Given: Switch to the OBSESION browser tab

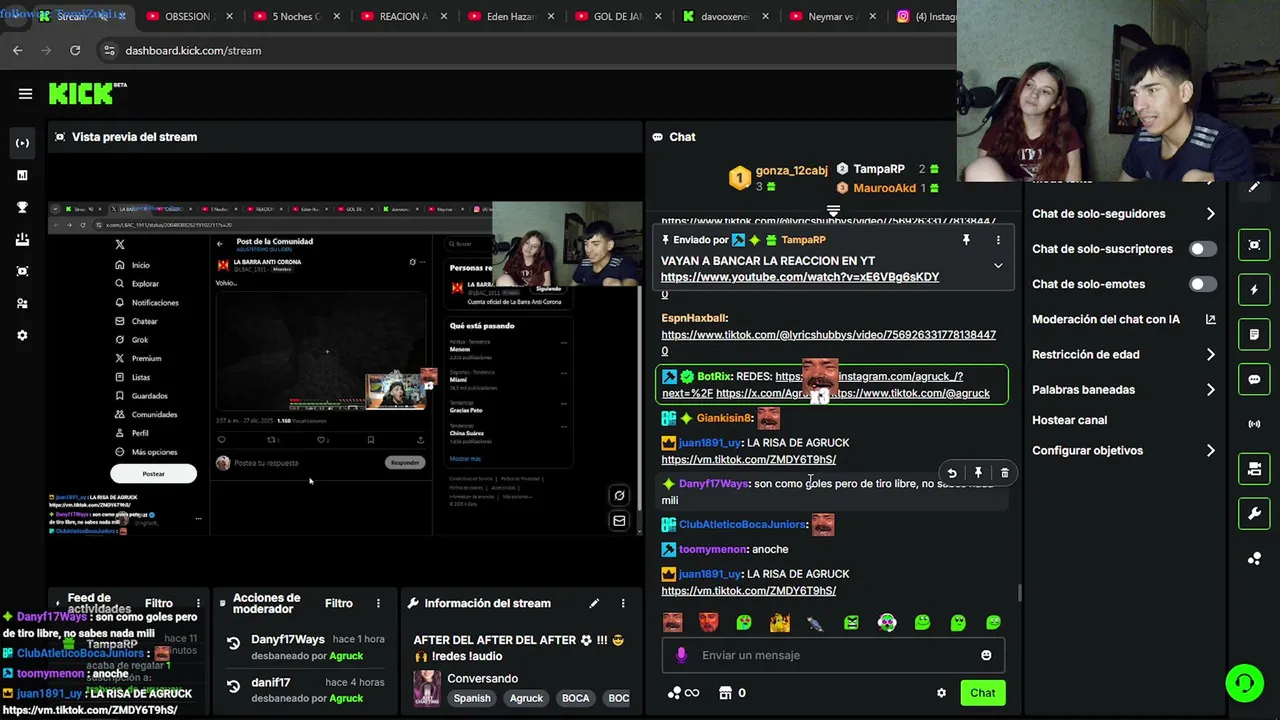Looking at the screenshot, I should coord(188,16).
